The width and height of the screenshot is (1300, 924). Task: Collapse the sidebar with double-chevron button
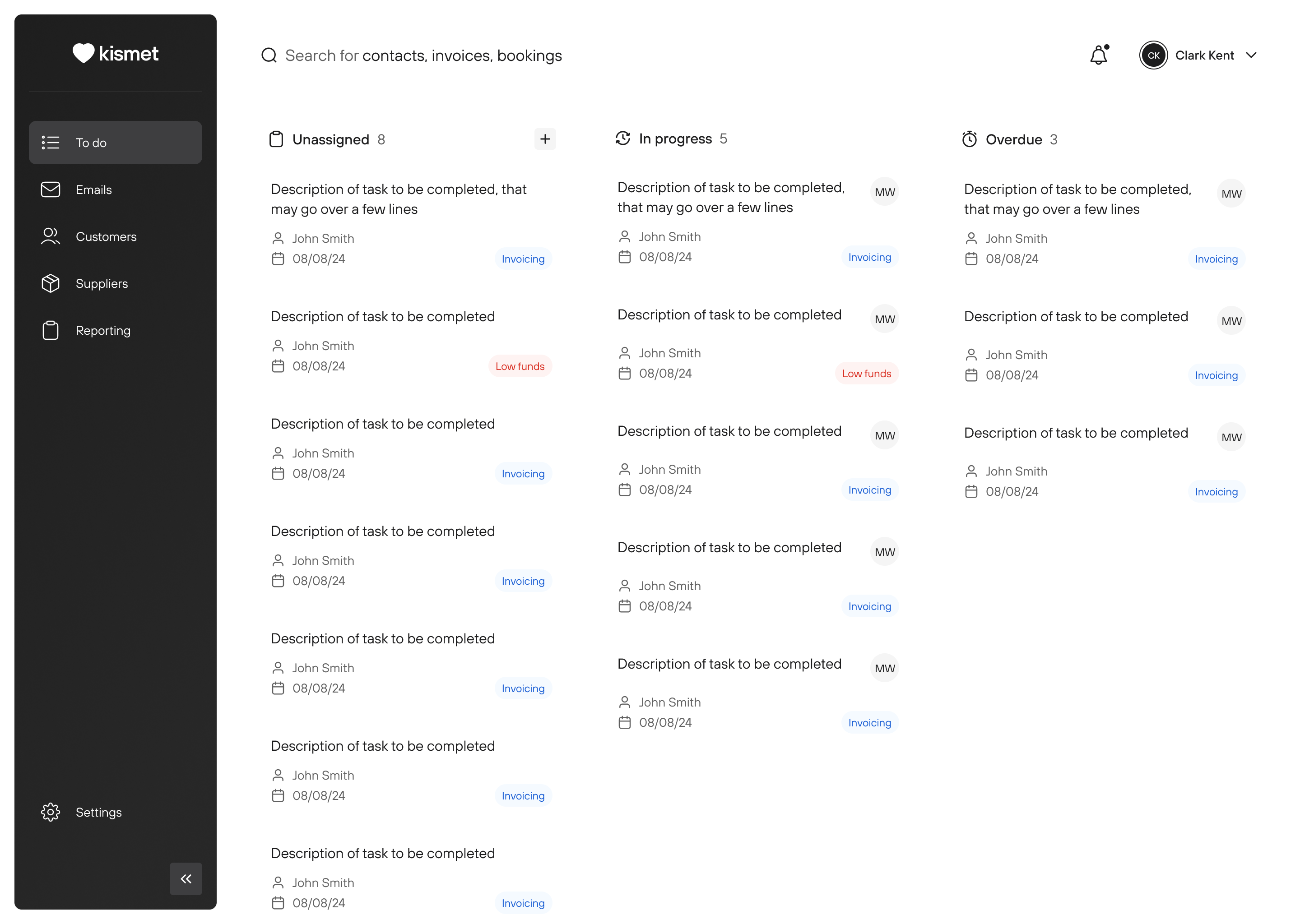coord(186,878)
